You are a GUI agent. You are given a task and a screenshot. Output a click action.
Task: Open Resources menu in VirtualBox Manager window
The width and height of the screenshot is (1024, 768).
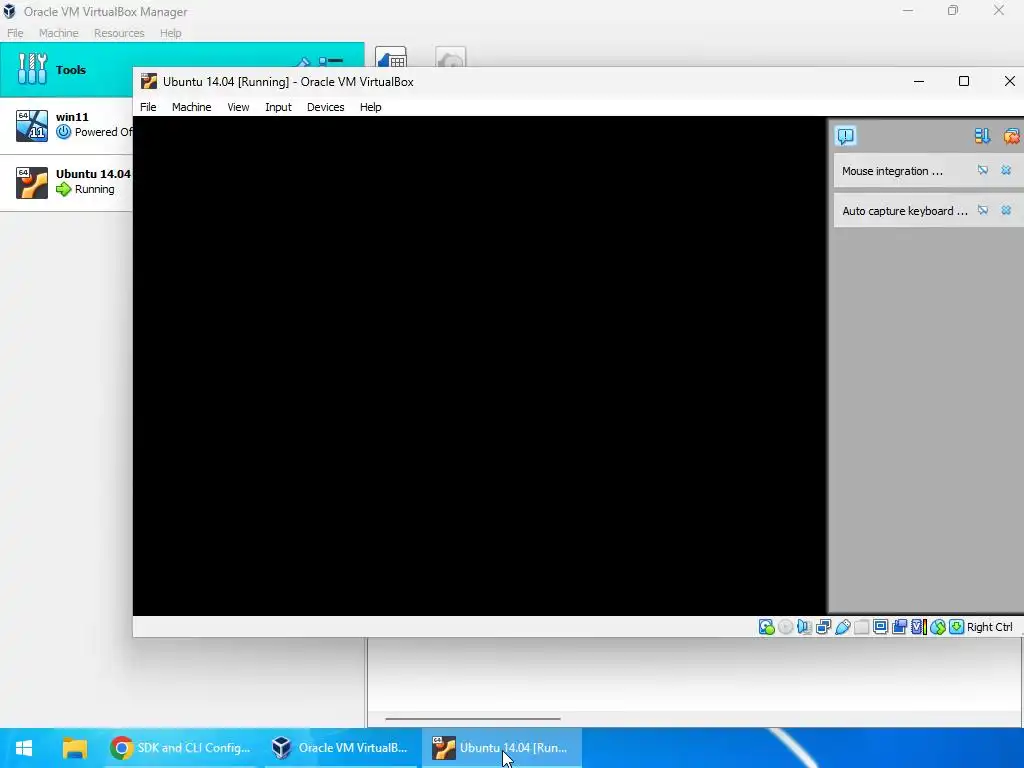pyautogui.click(x=119, y=33)
